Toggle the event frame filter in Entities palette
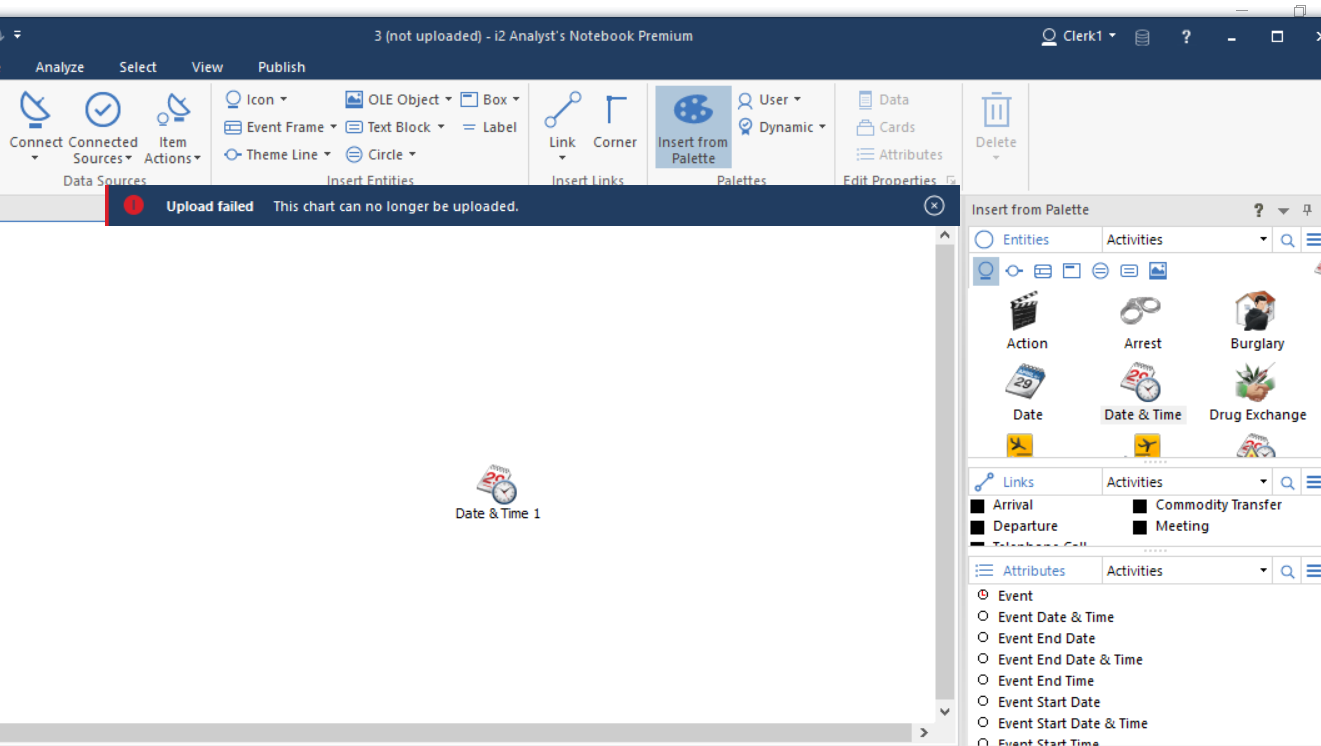The width and height of the screenshot is (1321, 746). coord(1042,270)
